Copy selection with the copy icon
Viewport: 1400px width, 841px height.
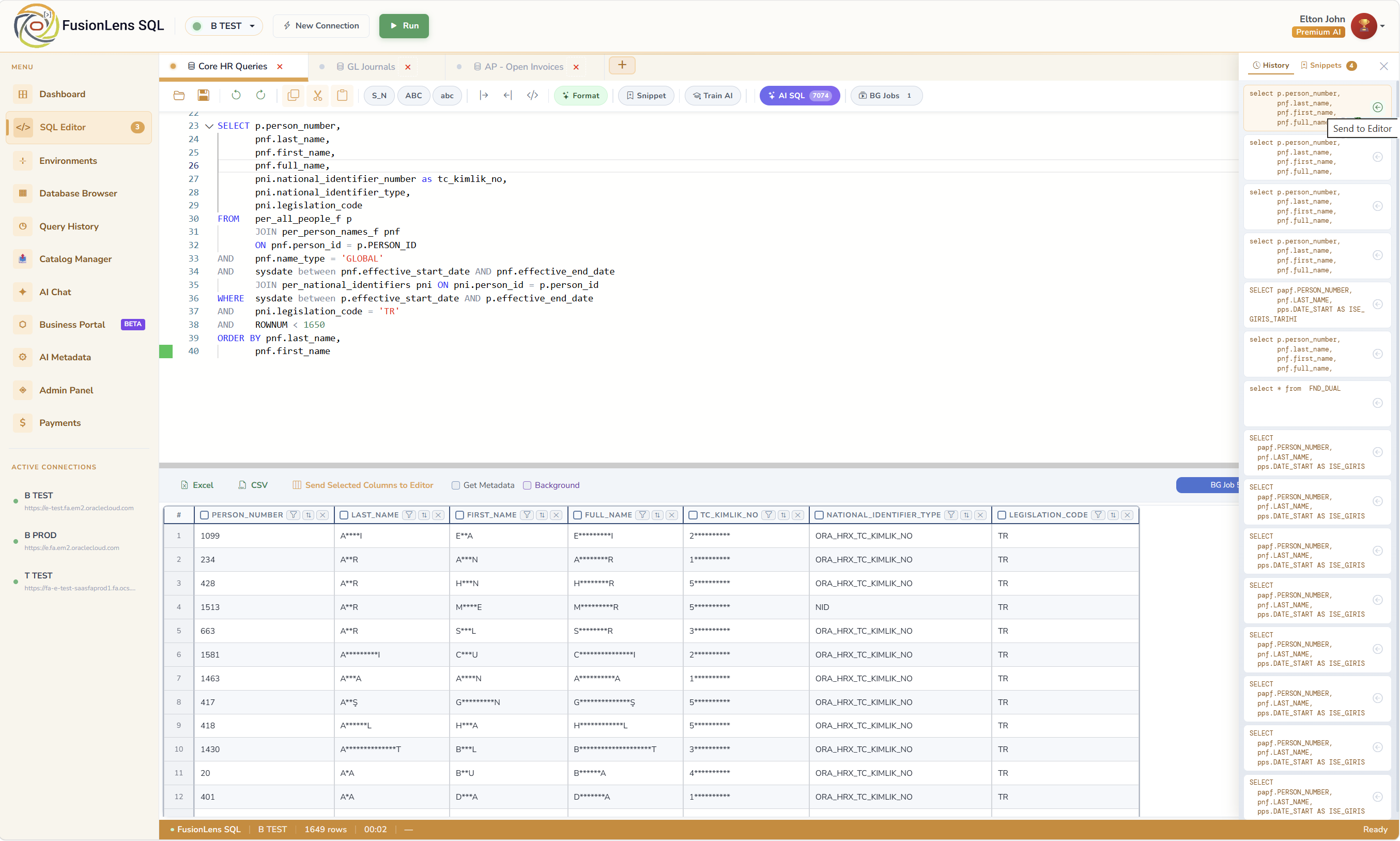294,96
